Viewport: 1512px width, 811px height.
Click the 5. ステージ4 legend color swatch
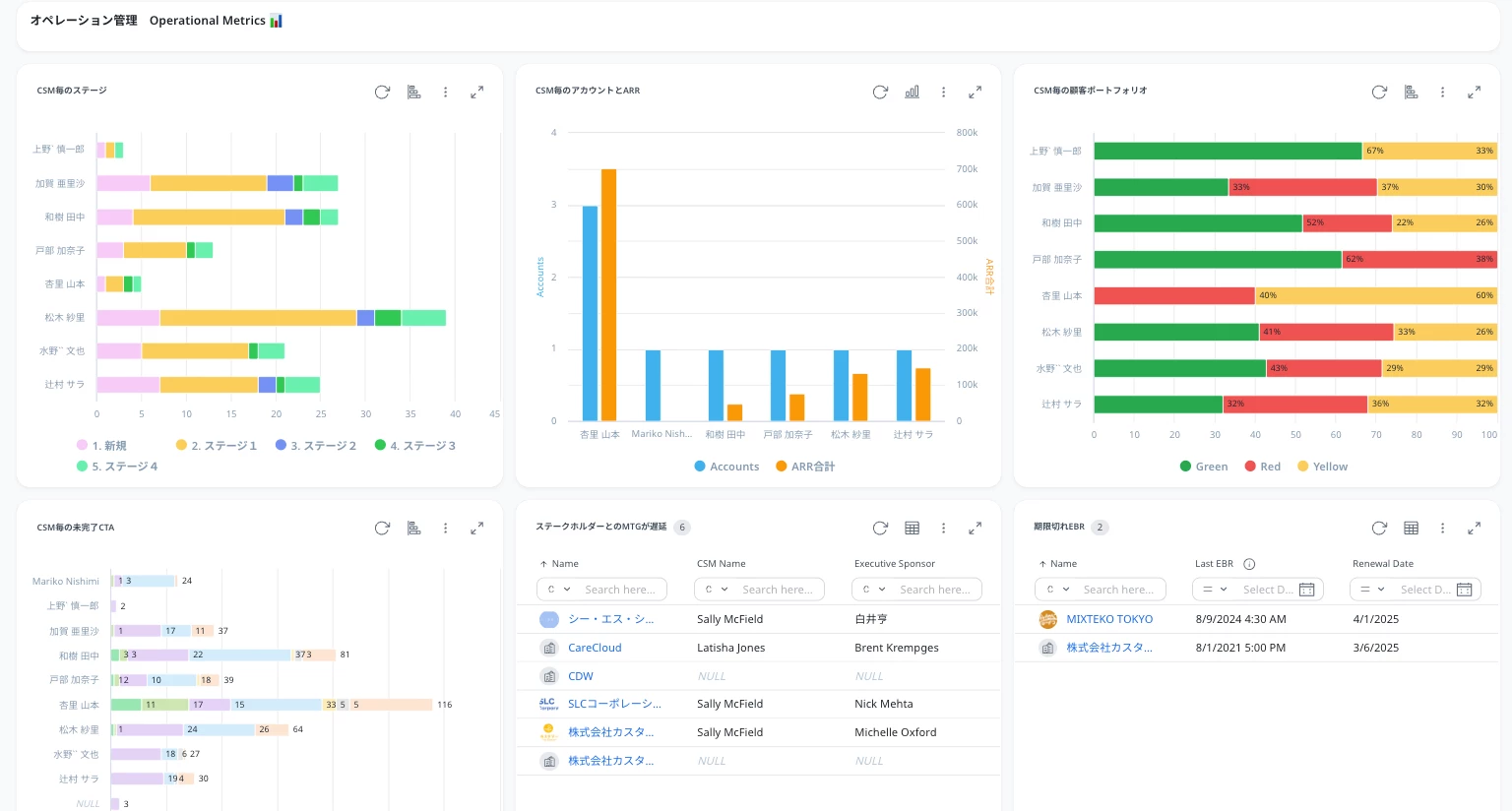pos(82,467)
